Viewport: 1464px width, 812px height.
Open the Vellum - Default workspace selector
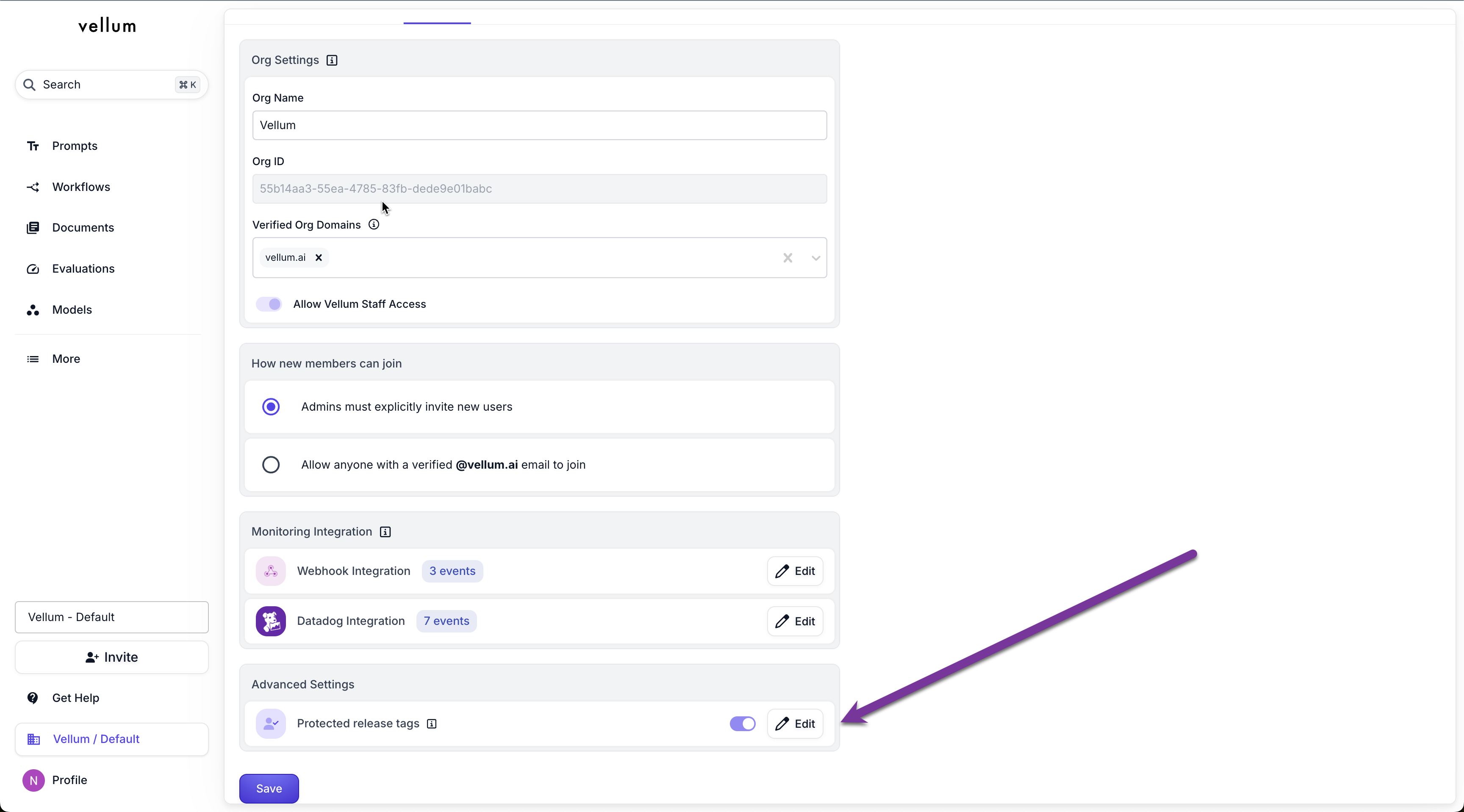tap(111, 617)
